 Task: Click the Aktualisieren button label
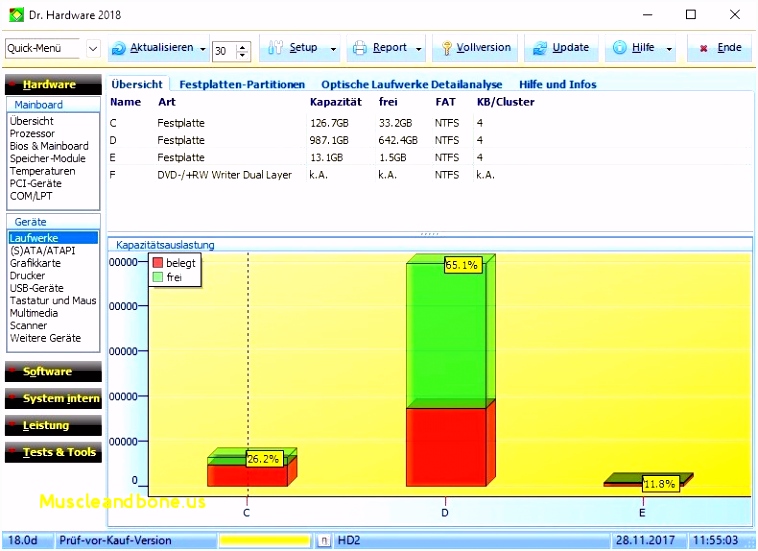tap(161, 47)
